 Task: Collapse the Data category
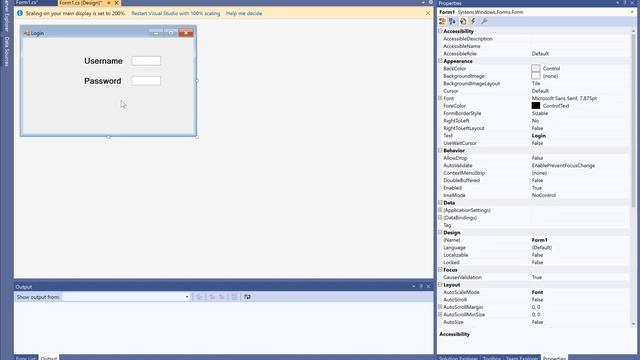(x=440, y=202)
